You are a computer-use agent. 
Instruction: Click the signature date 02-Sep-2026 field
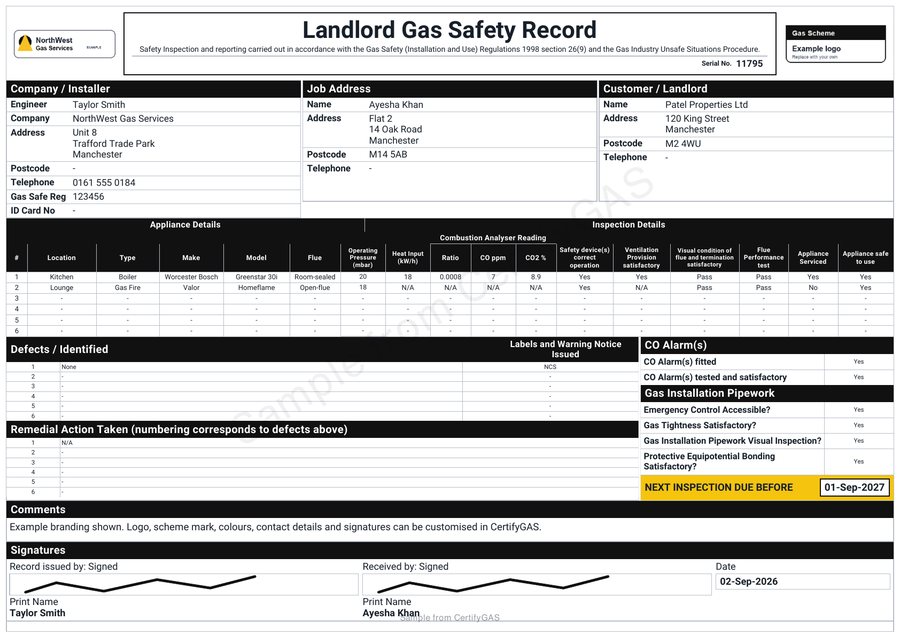click(x=802, y=581)
